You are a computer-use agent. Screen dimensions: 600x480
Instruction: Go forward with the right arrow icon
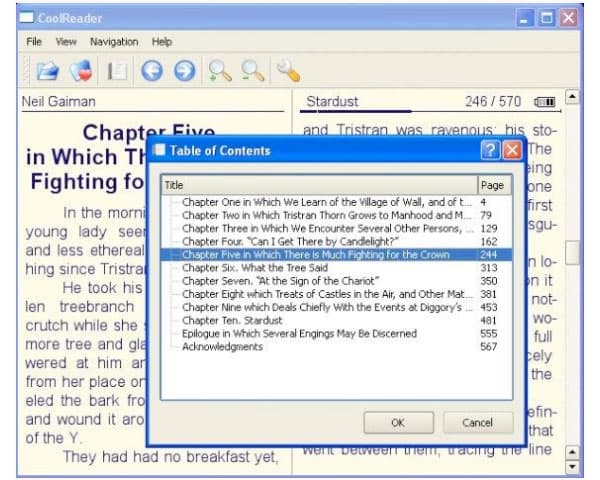pyautogui.click(x=184, y=71)
